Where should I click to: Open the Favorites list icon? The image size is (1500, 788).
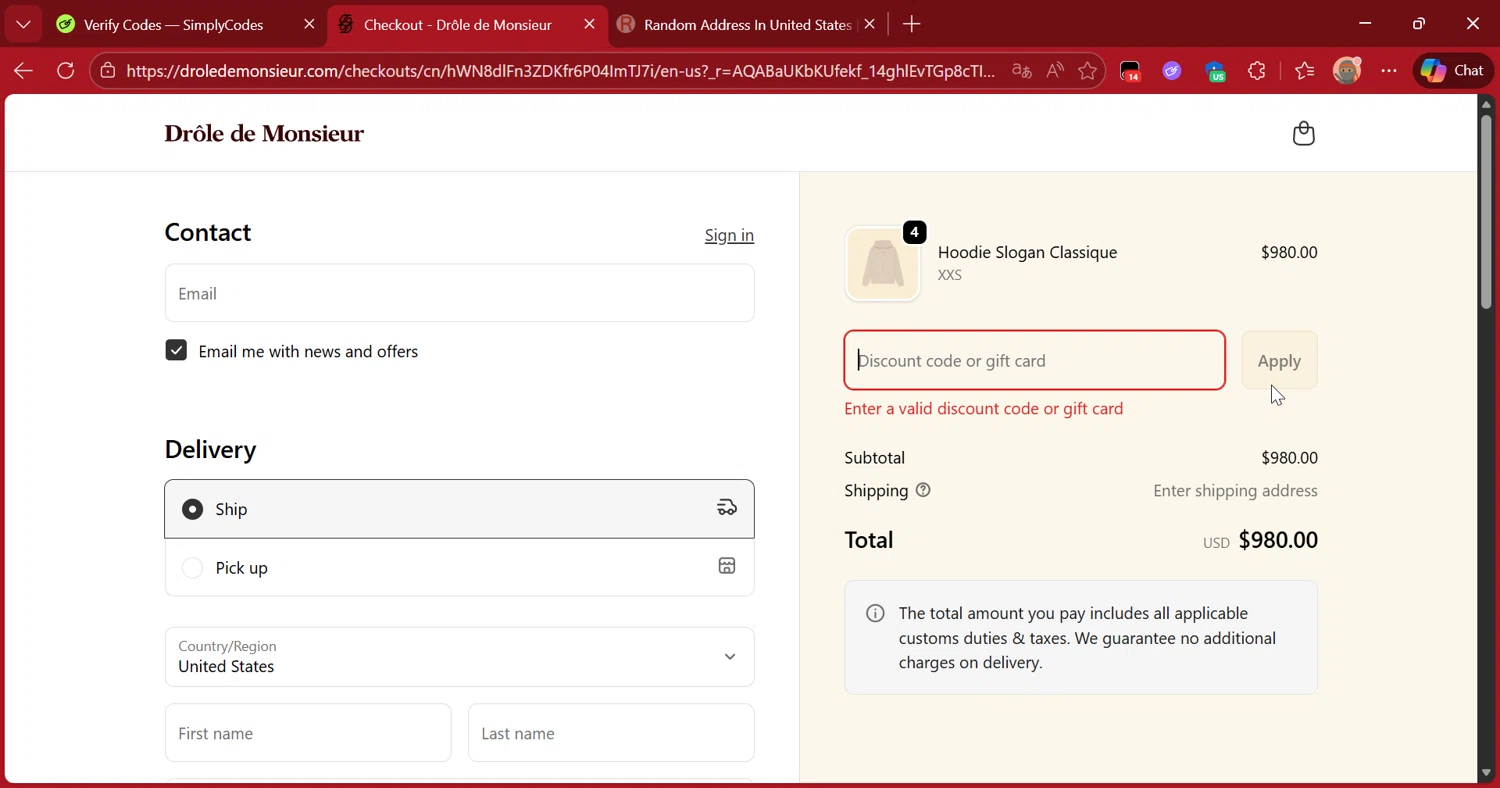click(1304, 71)
